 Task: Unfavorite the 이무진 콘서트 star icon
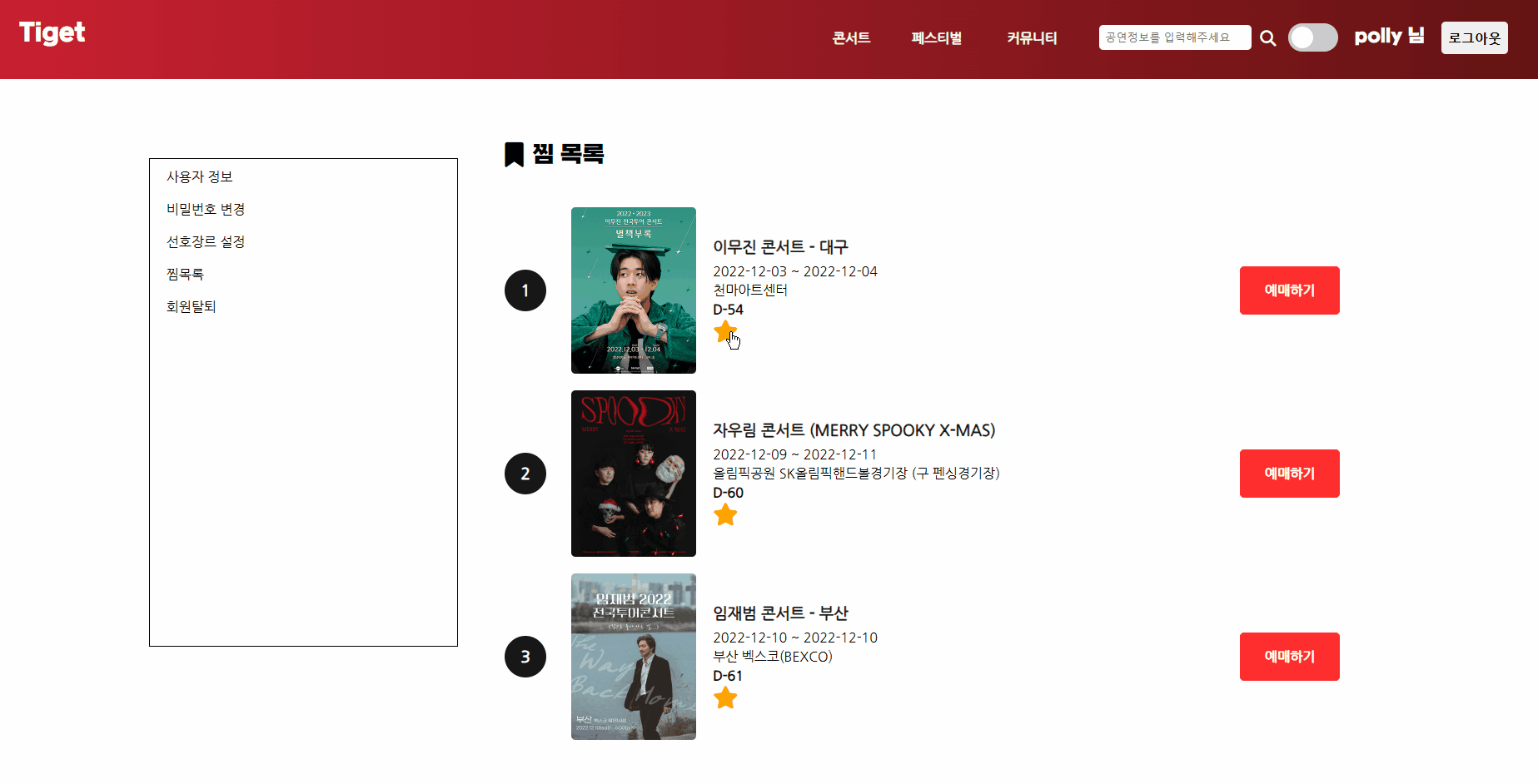[725, 332]
